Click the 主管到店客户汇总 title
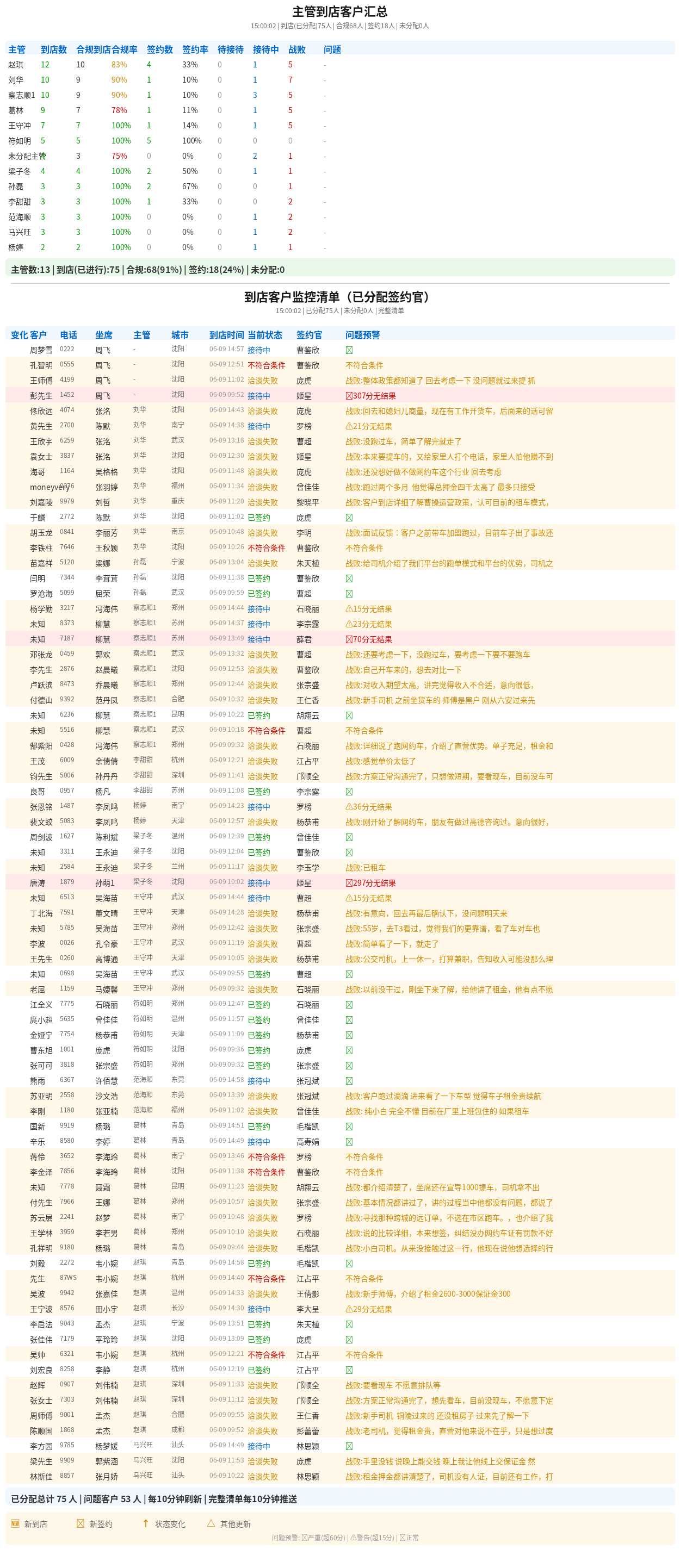Screen dimensions: 680x1568 pyautogui.click(x=339, y=11)
